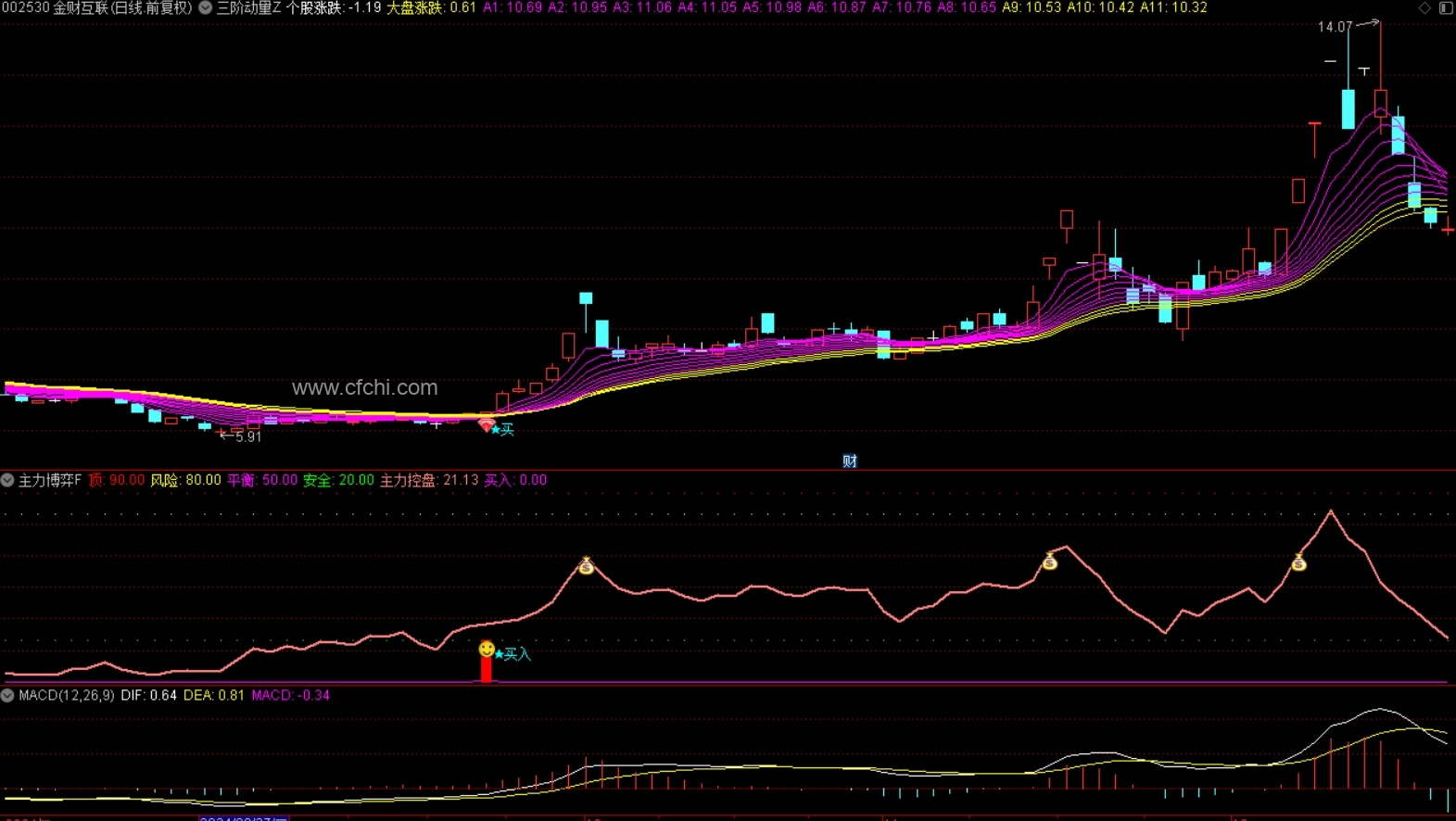Click the red diamond buy signal icon
The width and height of the screenshot is (1456, 821).
tap(486, 425)
